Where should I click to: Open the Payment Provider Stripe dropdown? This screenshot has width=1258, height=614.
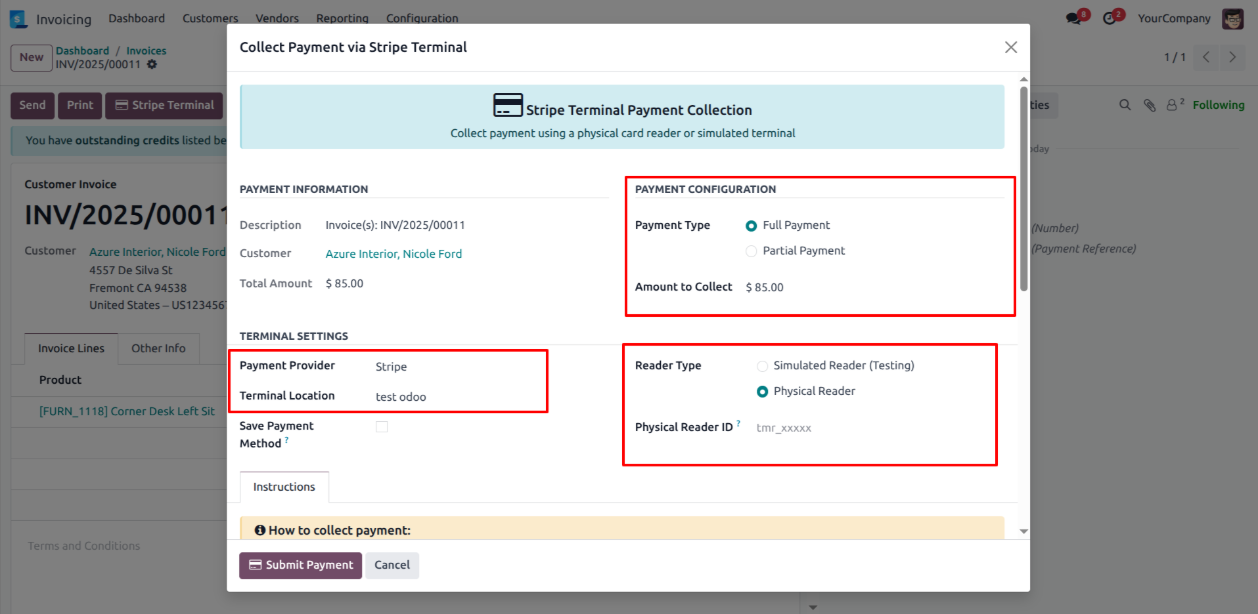(x=455, y=367)
